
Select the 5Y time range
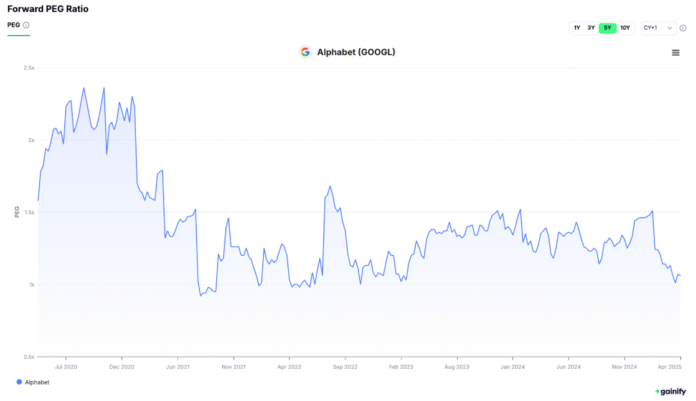(x=607, y=28)
